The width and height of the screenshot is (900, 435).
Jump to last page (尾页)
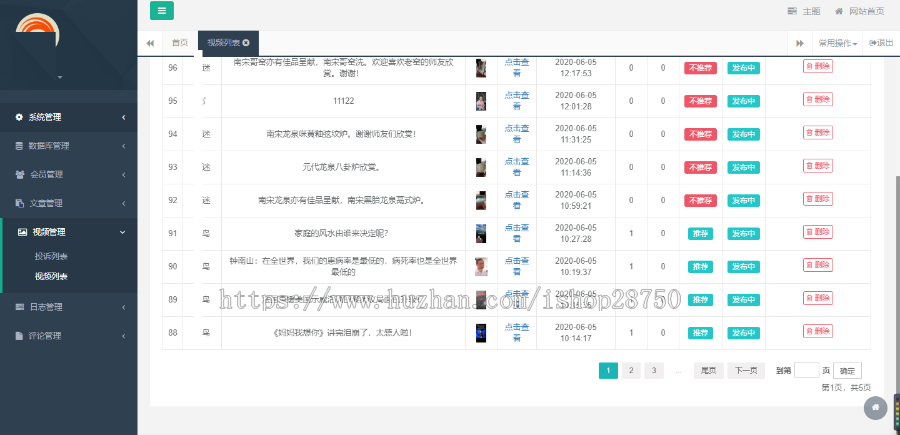pos(709,371)
